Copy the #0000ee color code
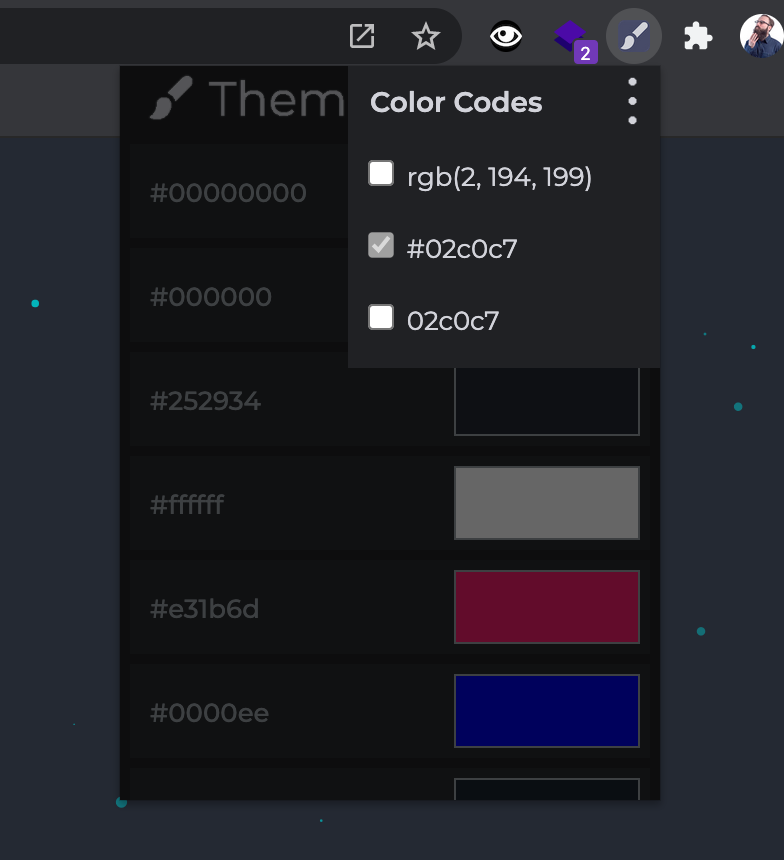The image size is (784, 860). pos(209,713)
